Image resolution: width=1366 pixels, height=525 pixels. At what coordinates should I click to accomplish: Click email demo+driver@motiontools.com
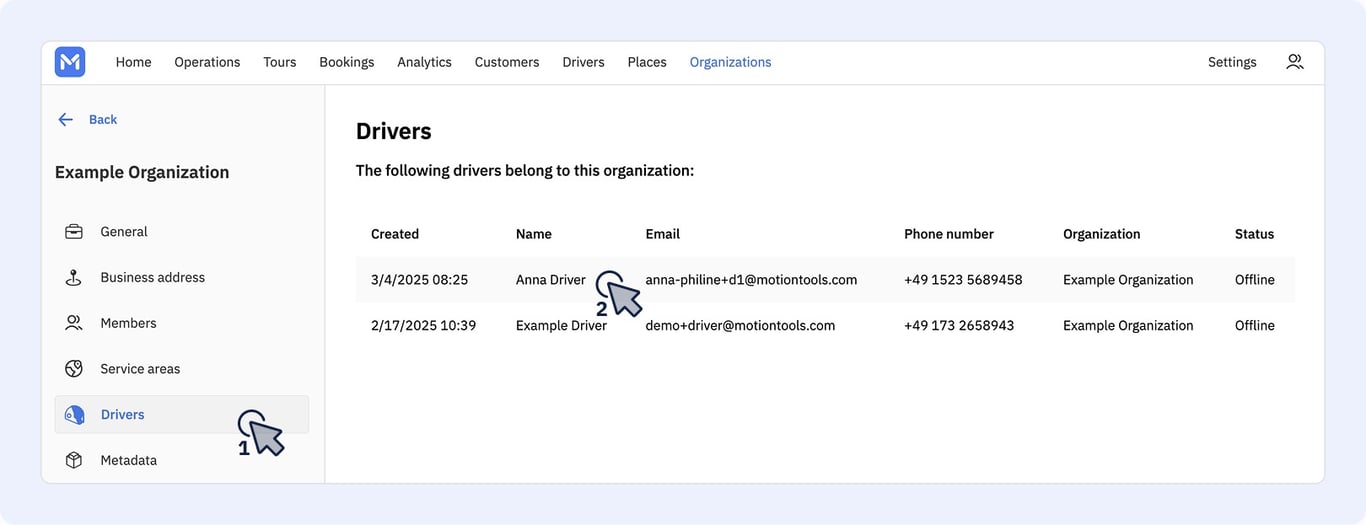click(x=740, y=326)
